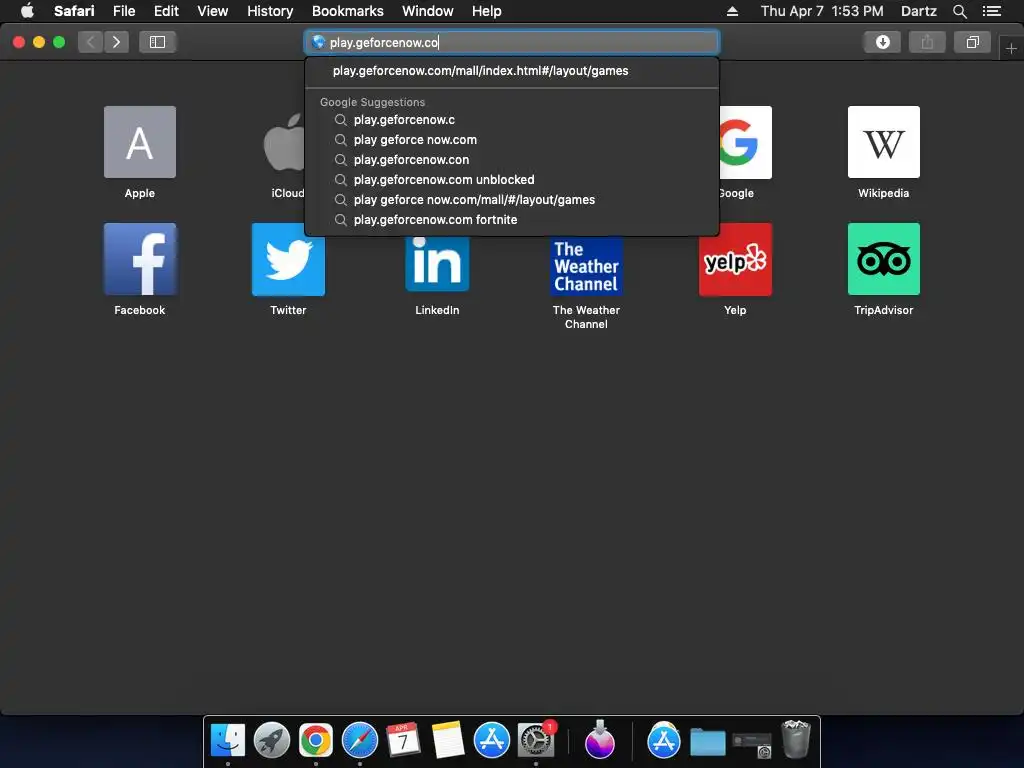Open The Weather Channel favorites tile
Screen dimensions: 1024x768
[x=586, y=266]
